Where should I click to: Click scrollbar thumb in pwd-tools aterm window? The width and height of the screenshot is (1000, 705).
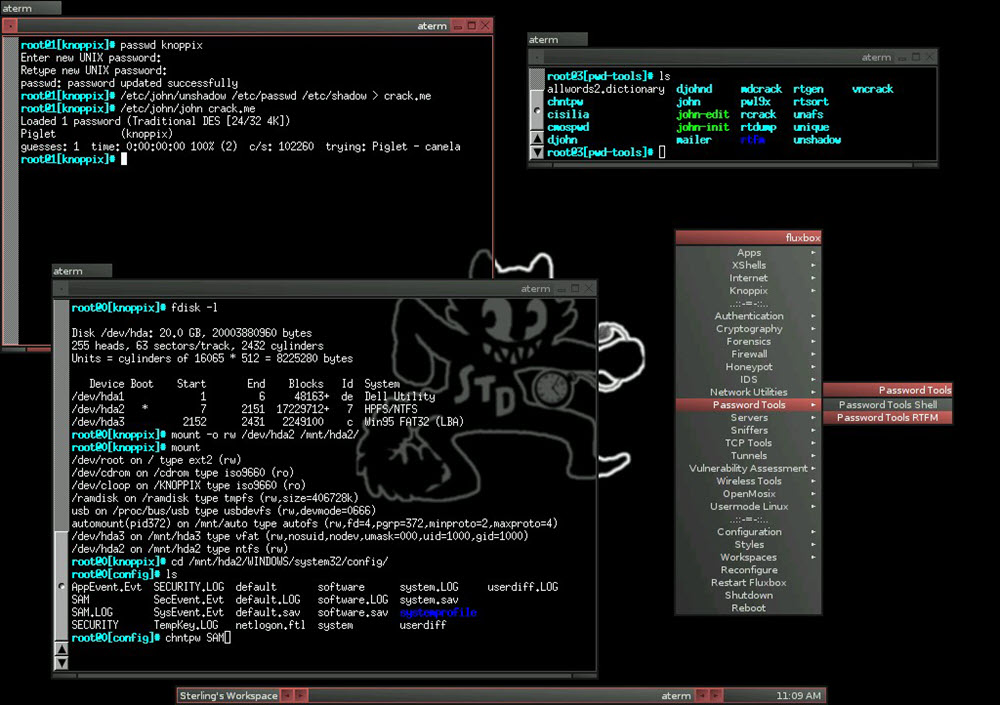[537, 110]
